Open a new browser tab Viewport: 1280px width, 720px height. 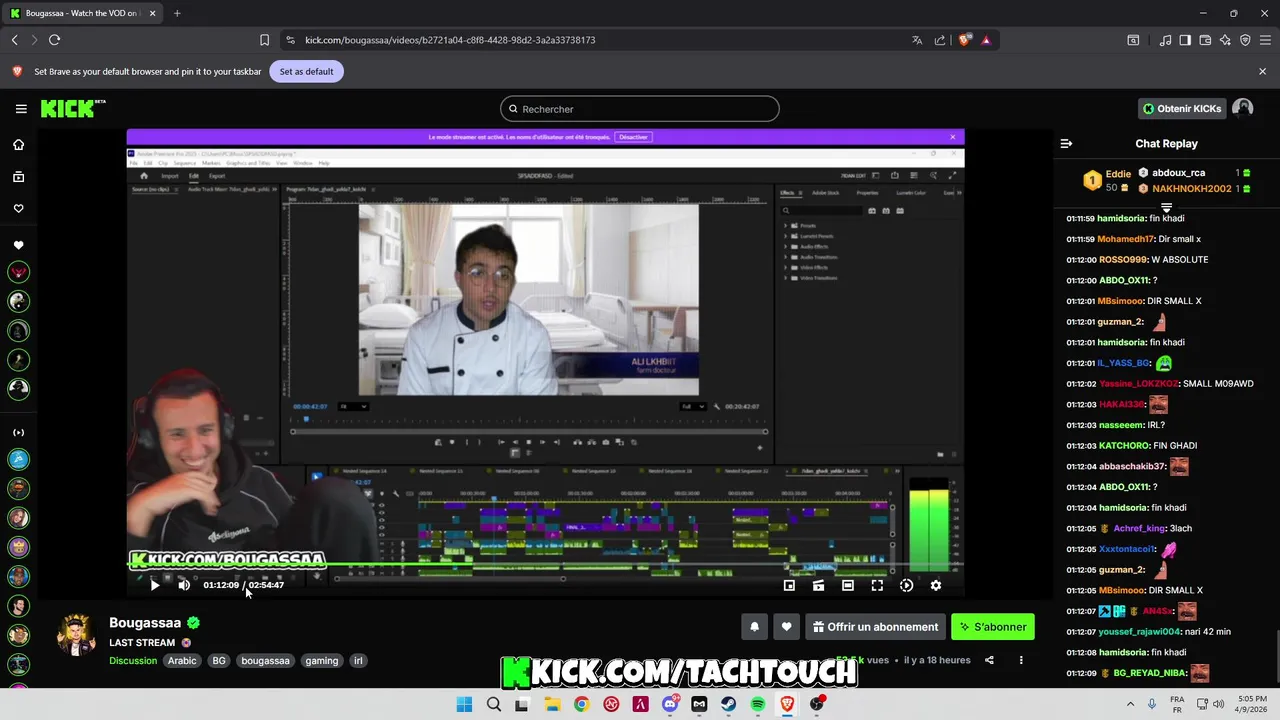click(x=177, y=13)
